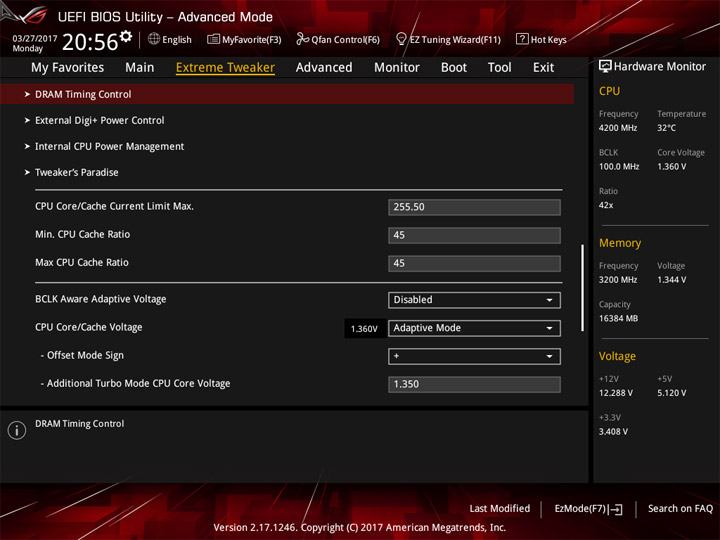Click the Version 2.17.1246 copyright text
Viewport: 720px width, 540px height.
click(x=360, y=528)
